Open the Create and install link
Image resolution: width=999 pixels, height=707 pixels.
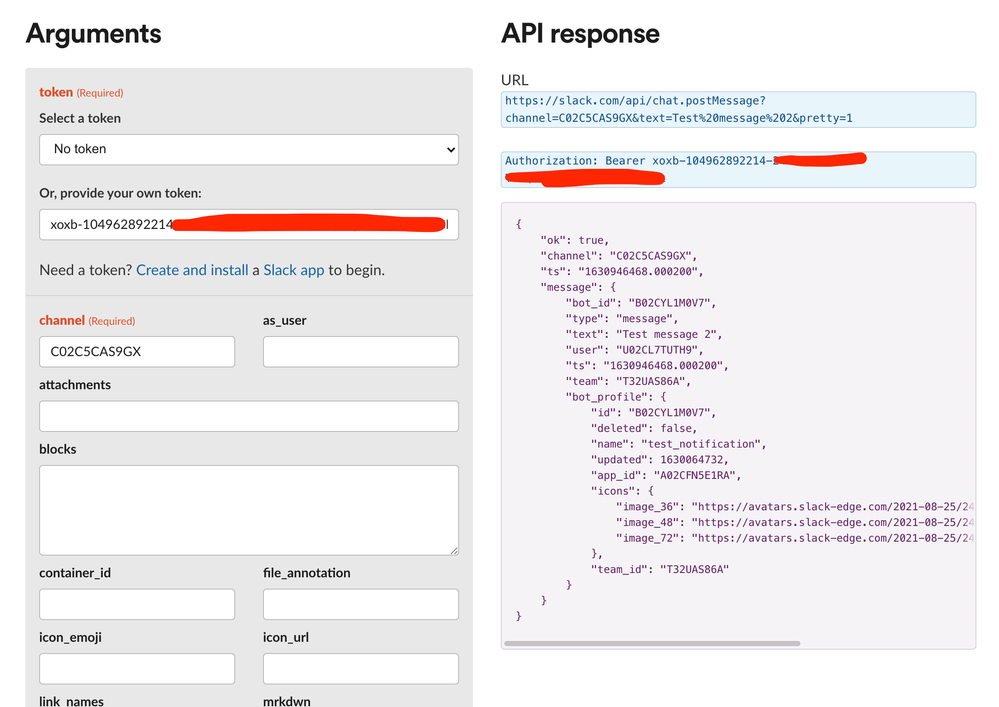[x=192, y=270]
